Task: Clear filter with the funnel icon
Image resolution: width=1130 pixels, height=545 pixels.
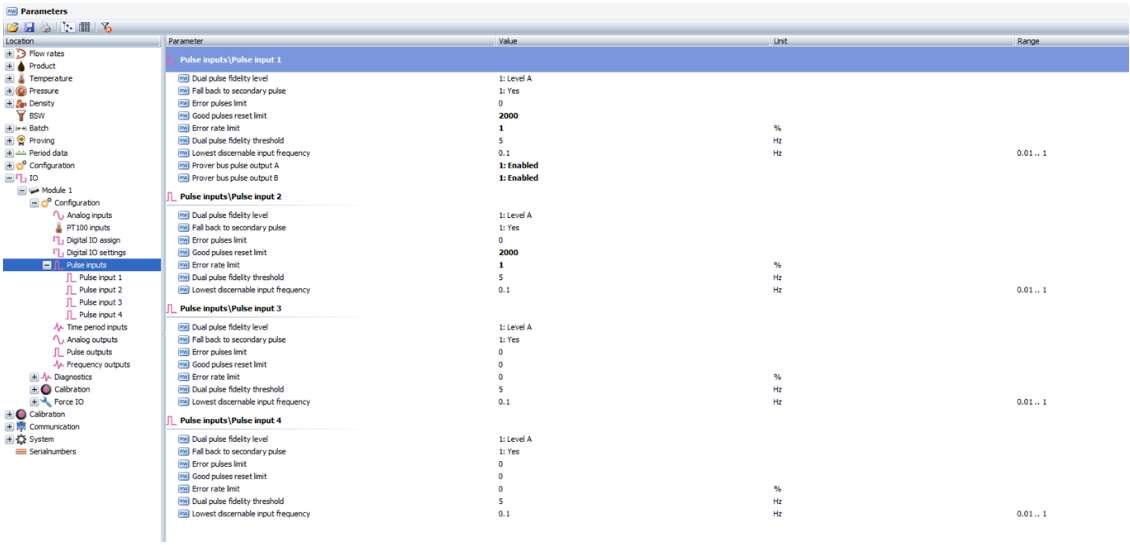Action: (106, 27)
